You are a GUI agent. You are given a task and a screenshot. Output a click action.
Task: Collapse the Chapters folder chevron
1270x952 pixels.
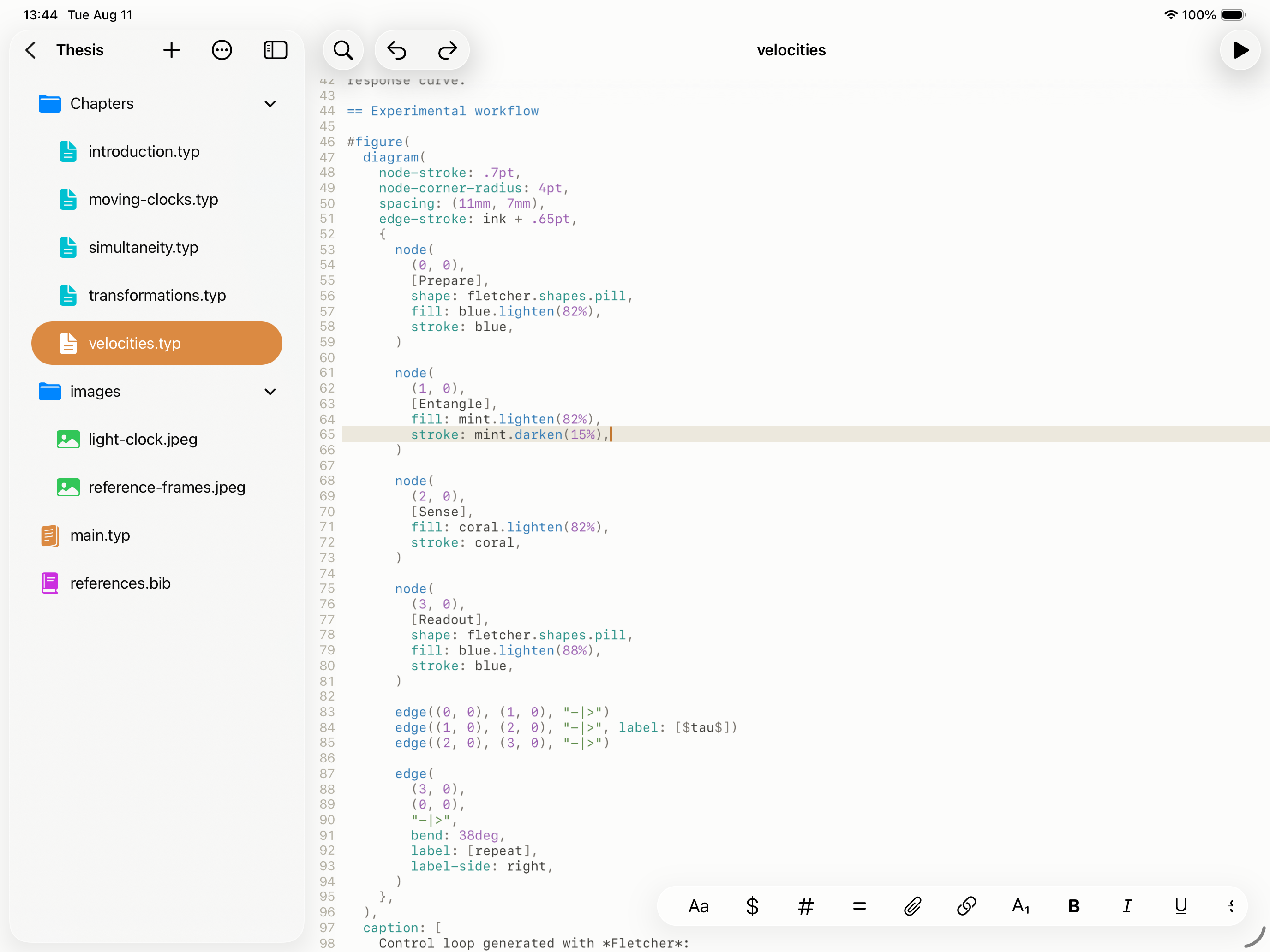[x=270, y=104]
